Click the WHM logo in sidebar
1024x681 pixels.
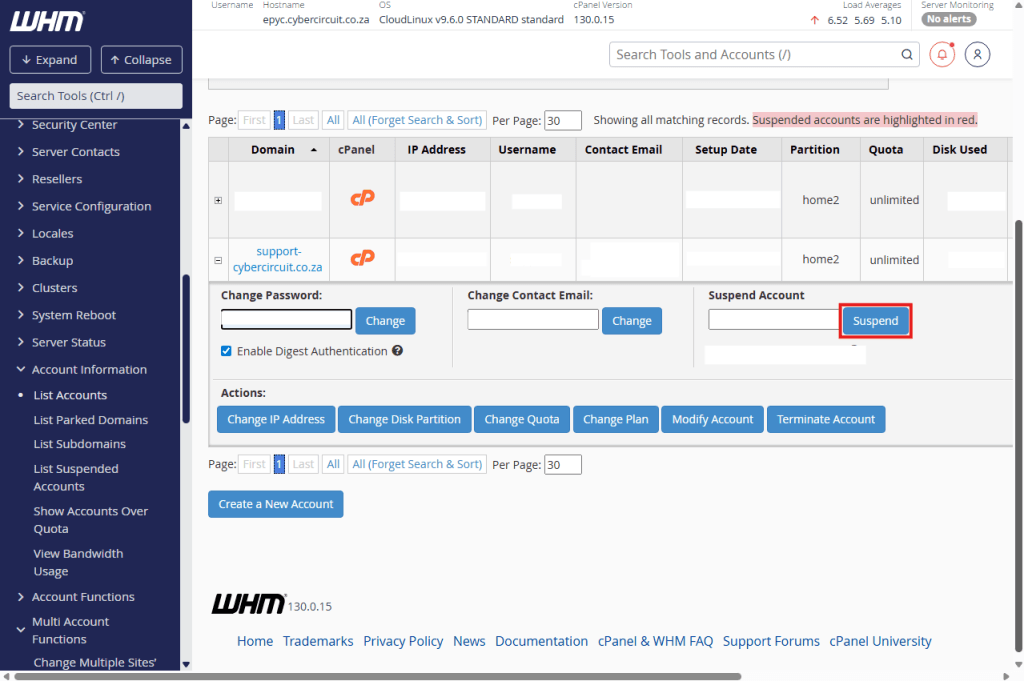point(48,21)
